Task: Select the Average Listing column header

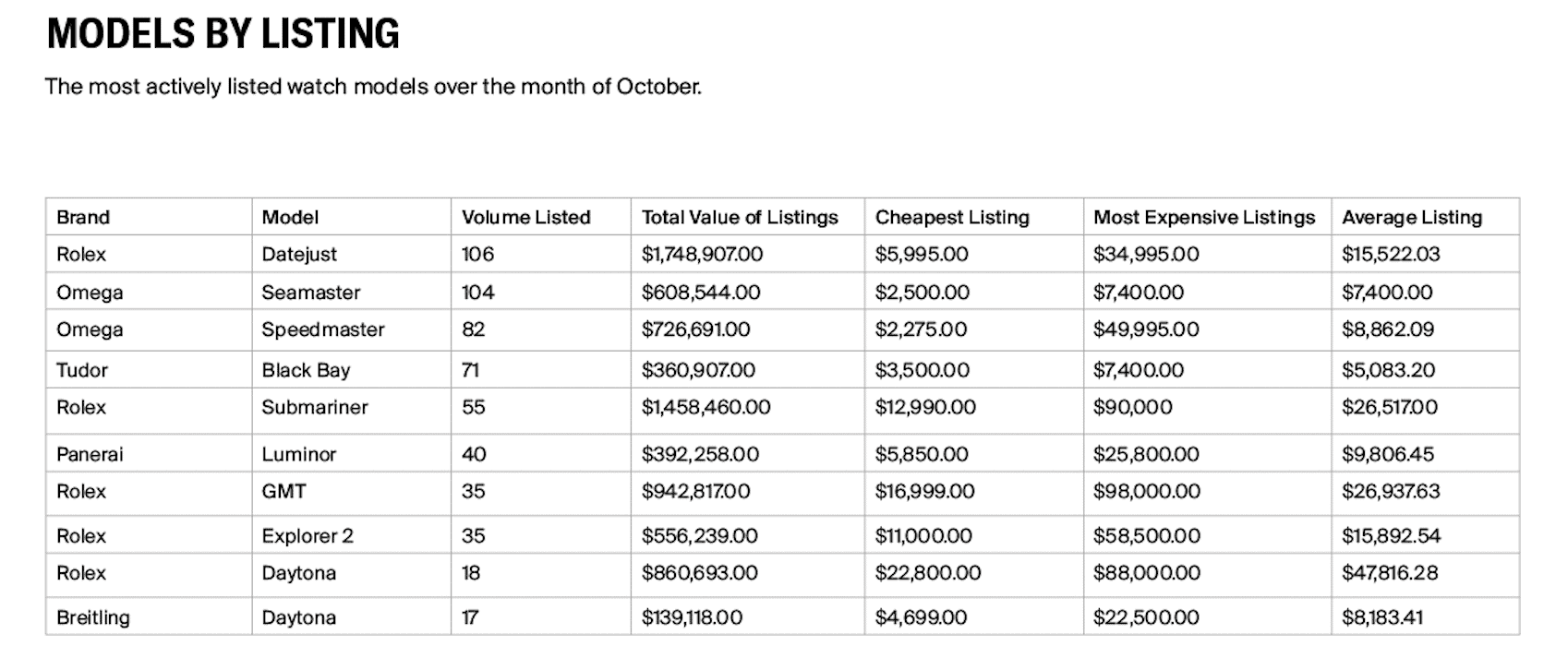Action: pos(1411,218)
